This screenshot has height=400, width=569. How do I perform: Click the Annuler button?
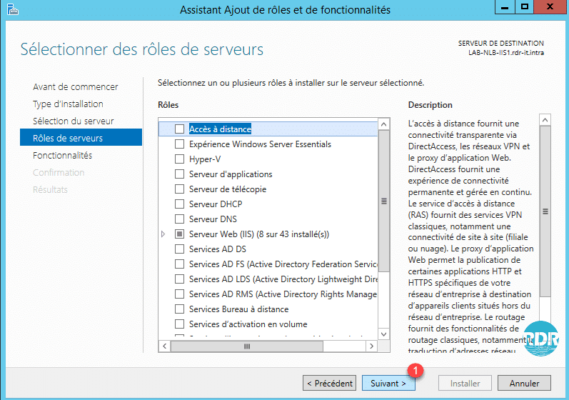point(524,383)
